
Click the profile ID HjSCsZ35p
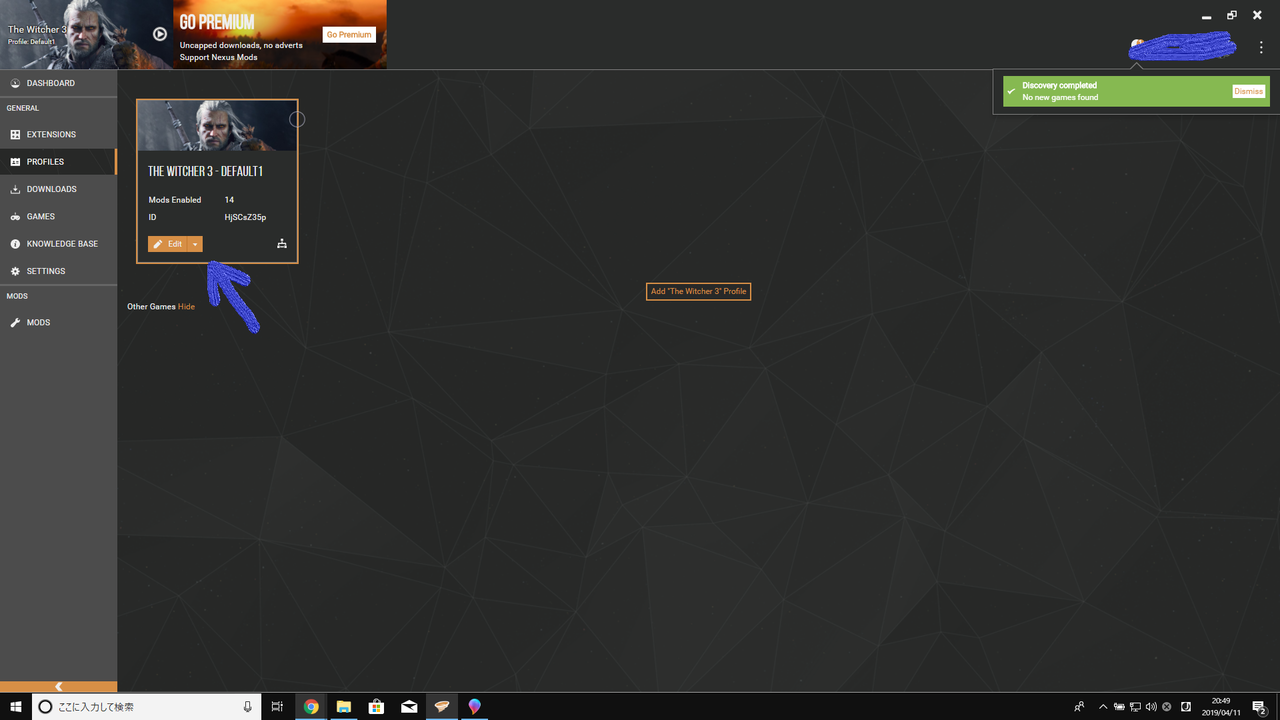point(245,217)
